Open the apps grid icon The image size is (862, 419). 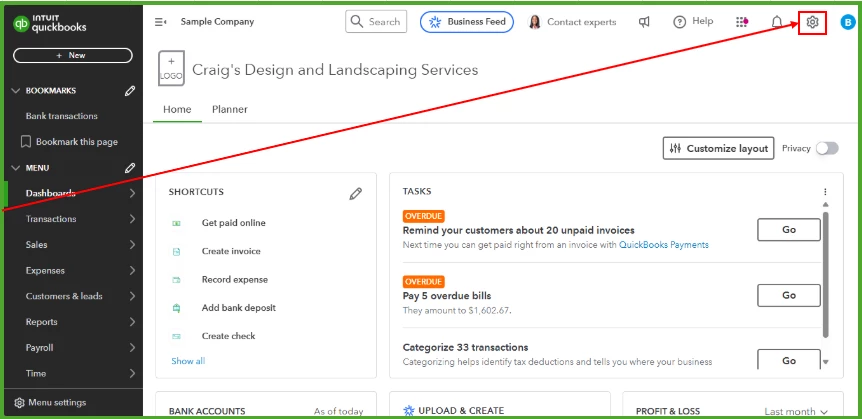pos(742,22)
